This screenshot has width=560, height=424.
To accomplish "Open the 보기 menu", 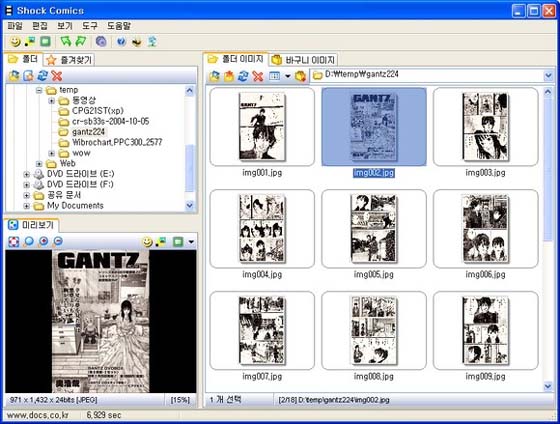I will pyautogui.click(x=65, y=26).
